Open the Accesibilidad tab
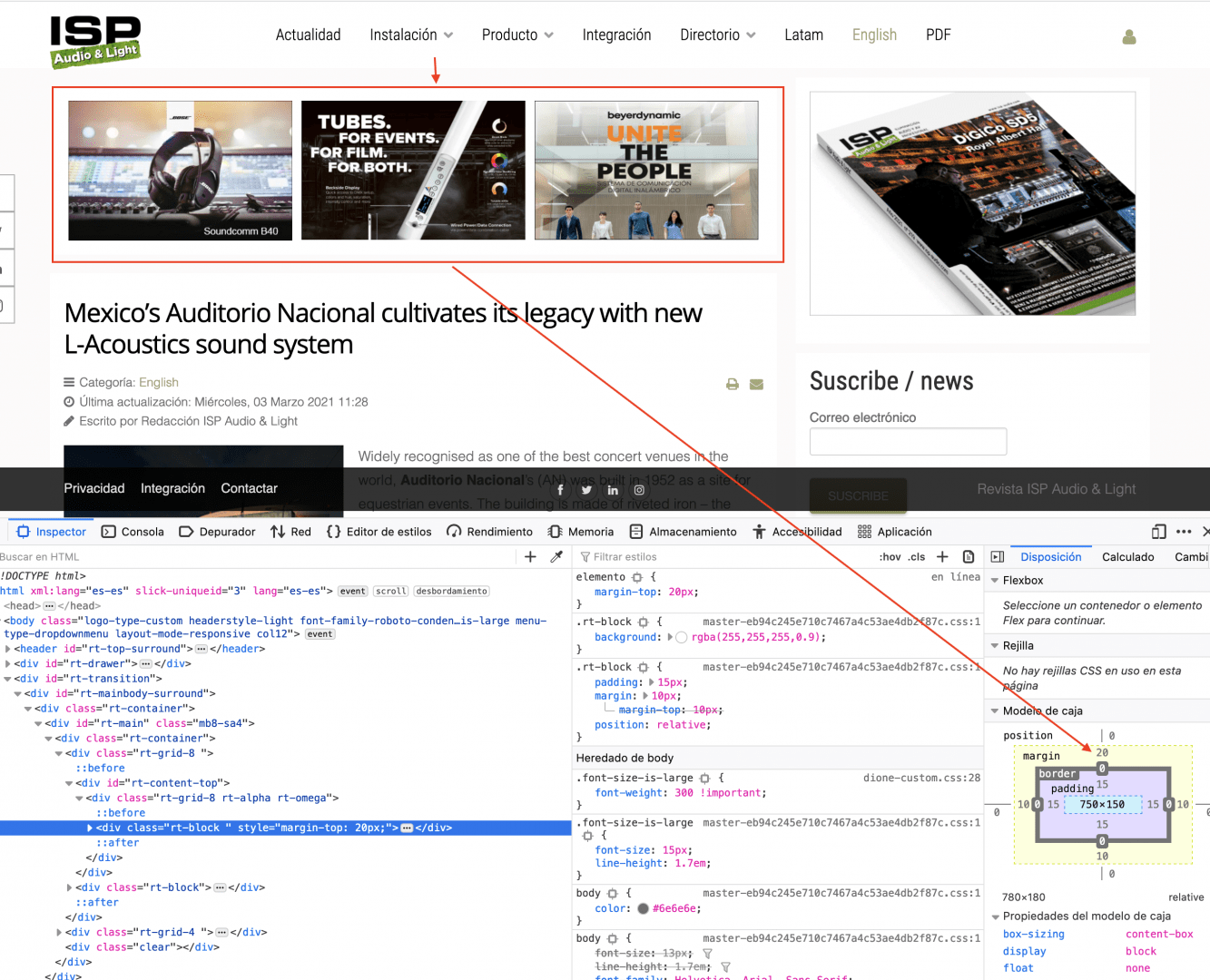This screenshot has width=1210, height=980. (797, 532)
